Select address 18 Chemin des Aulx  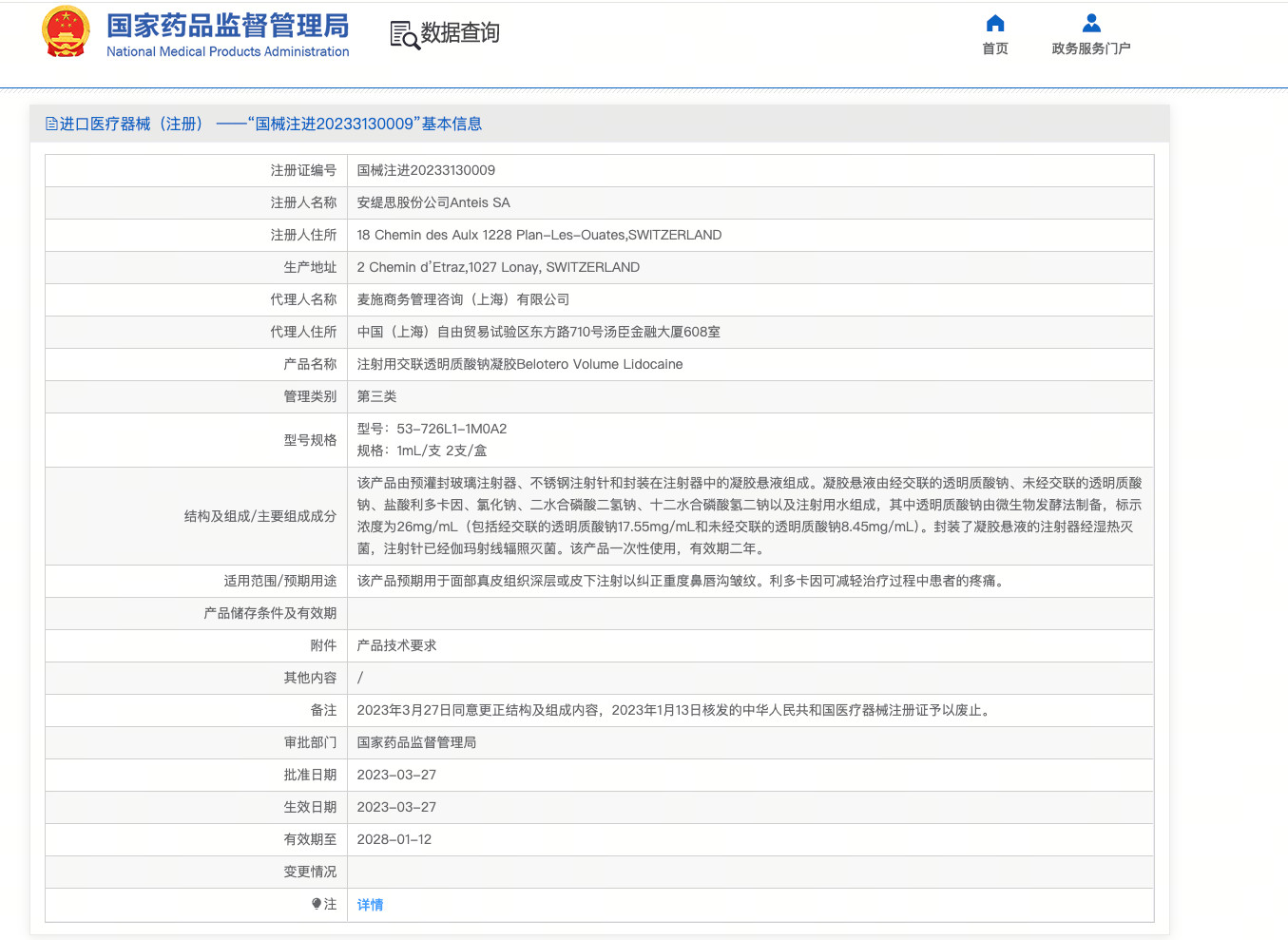pyautogui.click(x=539, y=235)
